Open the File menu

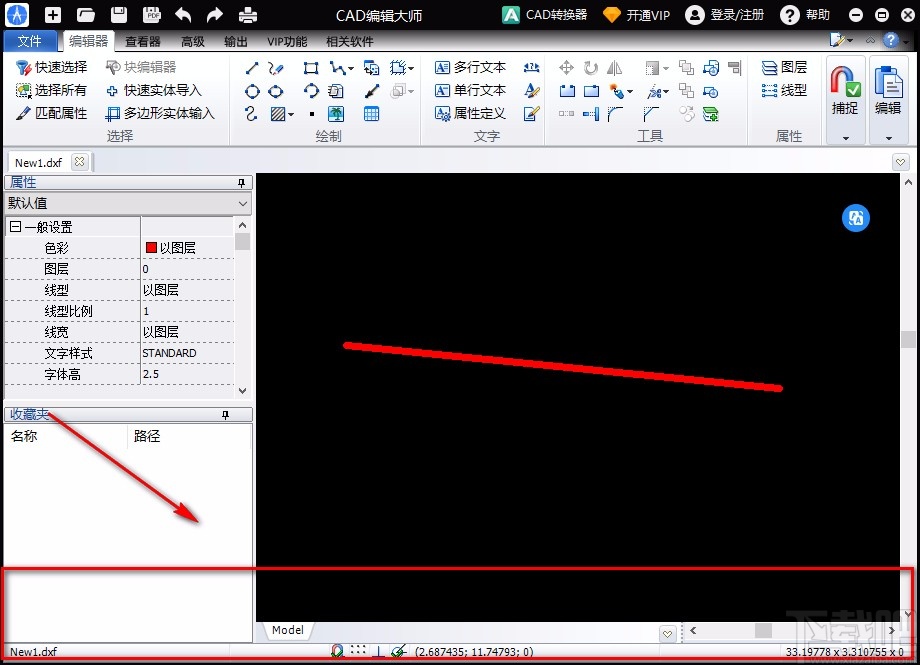point(30,41)
